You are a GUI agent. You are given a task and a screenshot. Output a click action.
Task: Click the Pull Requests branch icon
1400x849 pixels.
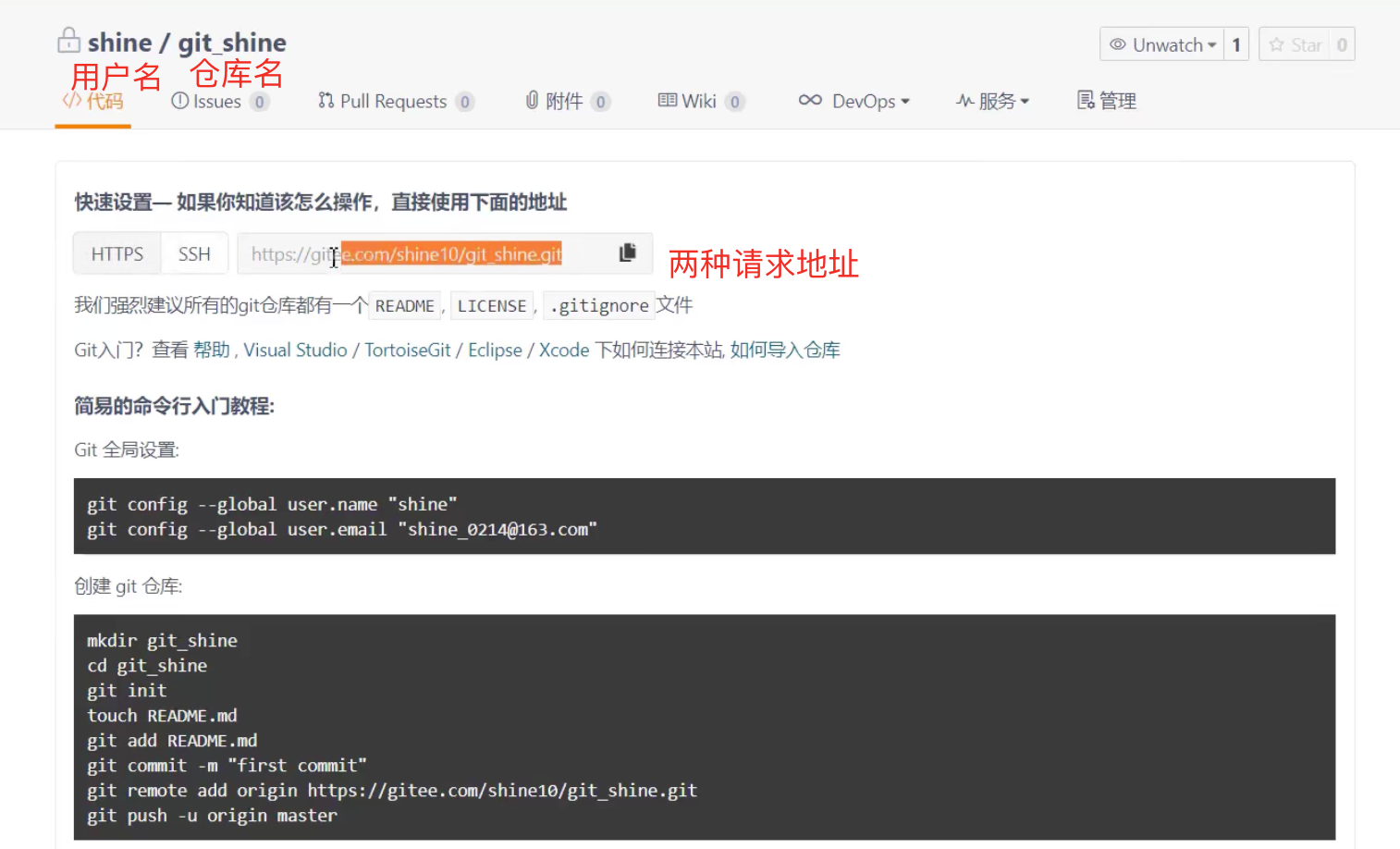click(325, 100)
